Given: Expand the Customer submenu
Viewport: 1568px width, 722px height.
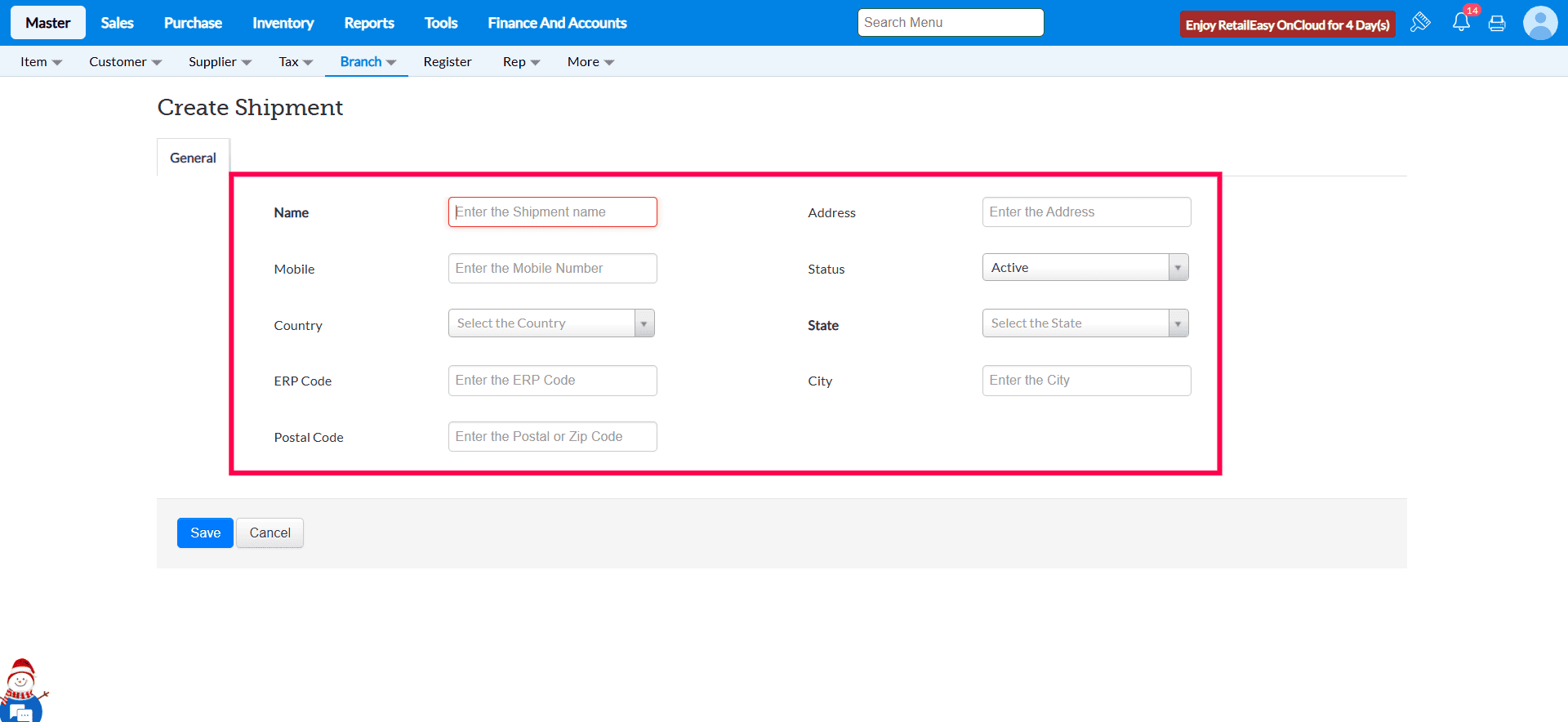Looking at the screenshot, I should 125,62.
